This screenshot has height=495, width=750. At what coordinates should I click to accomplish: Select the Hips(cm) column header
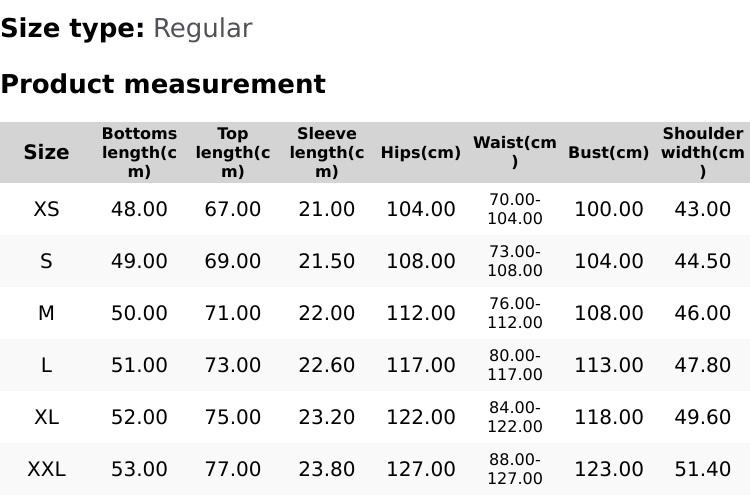pos(421,153)
